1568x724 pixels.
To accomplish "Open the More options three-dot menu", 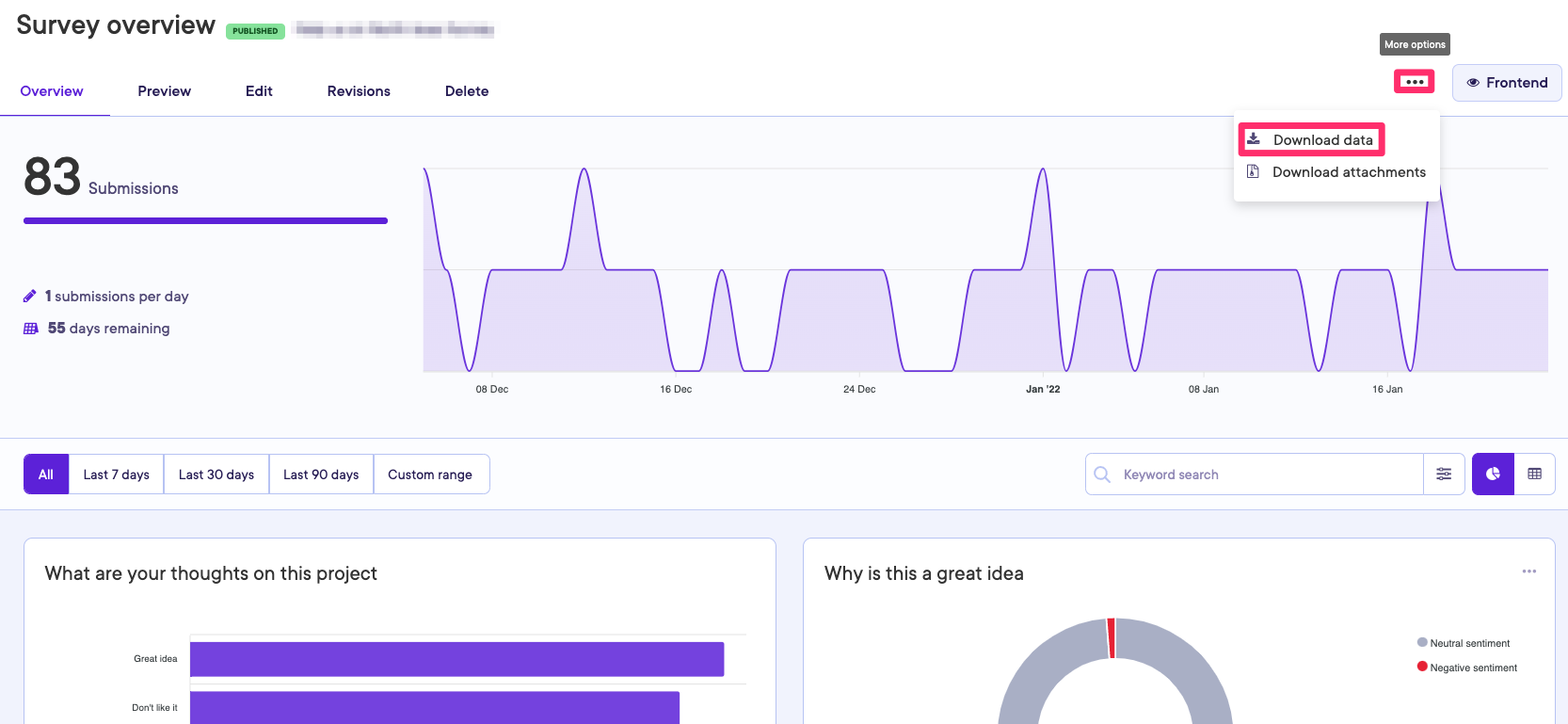I will click(1414, 82).
